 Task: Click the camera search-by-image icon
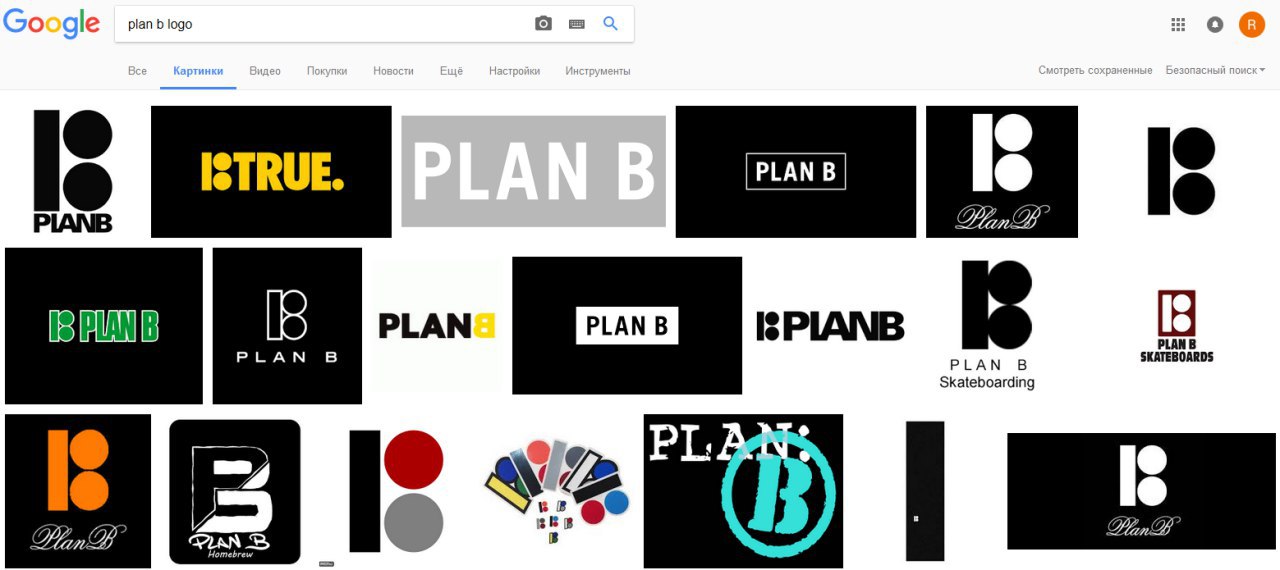click(543, 24)
